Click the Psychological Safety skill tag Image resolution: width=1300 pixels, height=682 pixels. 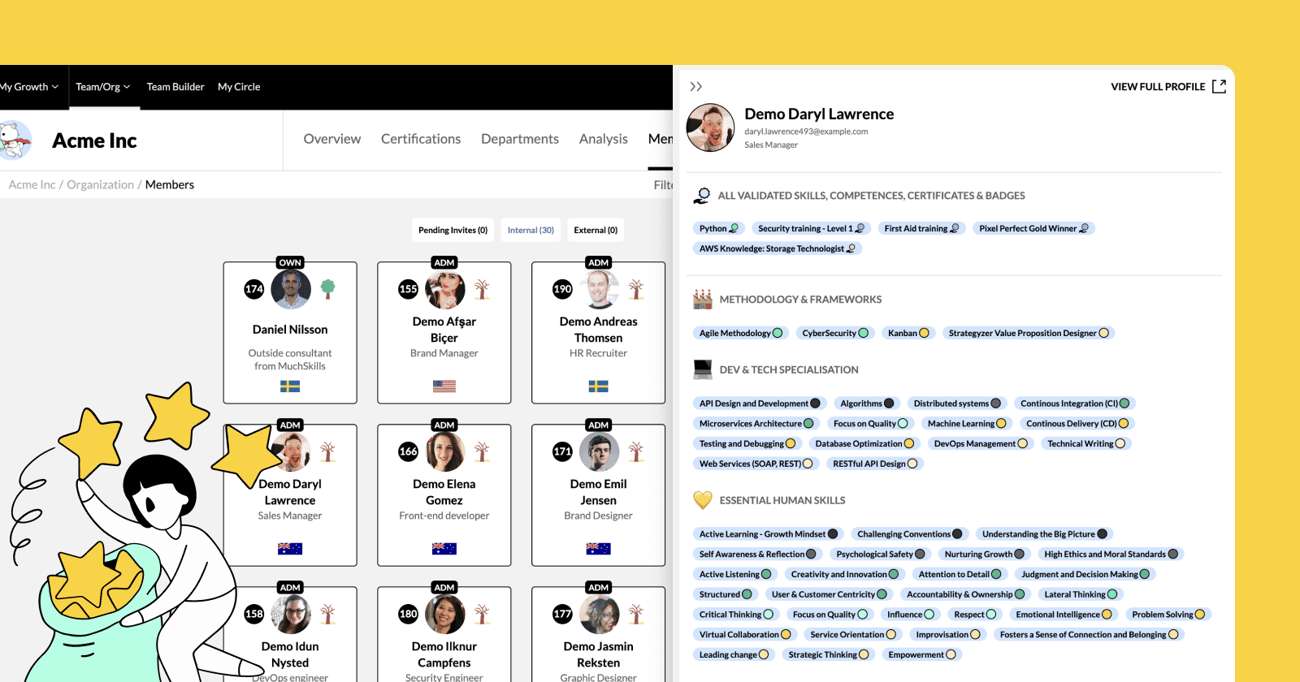(x=881, y=554)
